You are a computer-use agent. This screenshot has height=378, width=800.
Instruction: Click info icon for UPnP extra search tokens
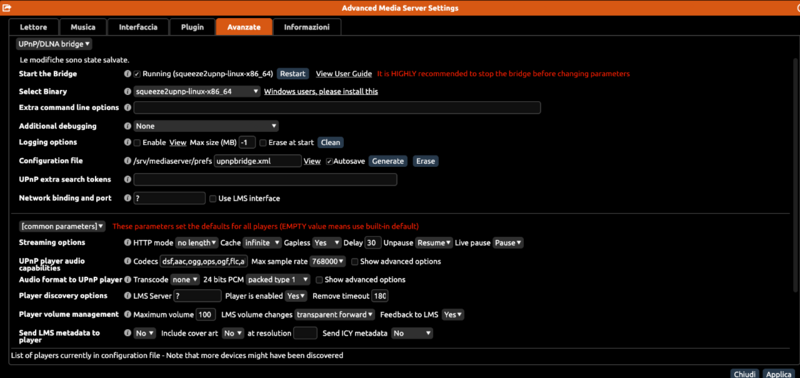[128, 180]
